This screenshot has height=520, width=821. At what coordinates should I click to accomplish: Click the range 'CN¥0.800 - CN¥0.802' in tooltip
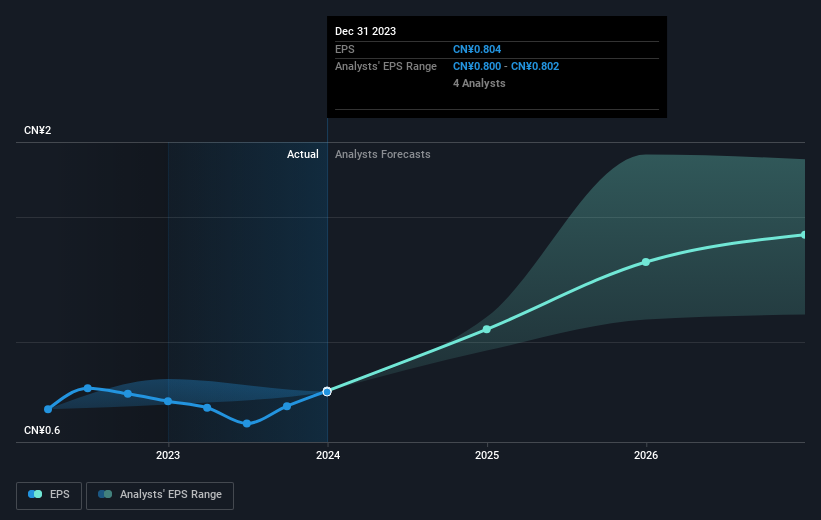[x=506, y=67]
